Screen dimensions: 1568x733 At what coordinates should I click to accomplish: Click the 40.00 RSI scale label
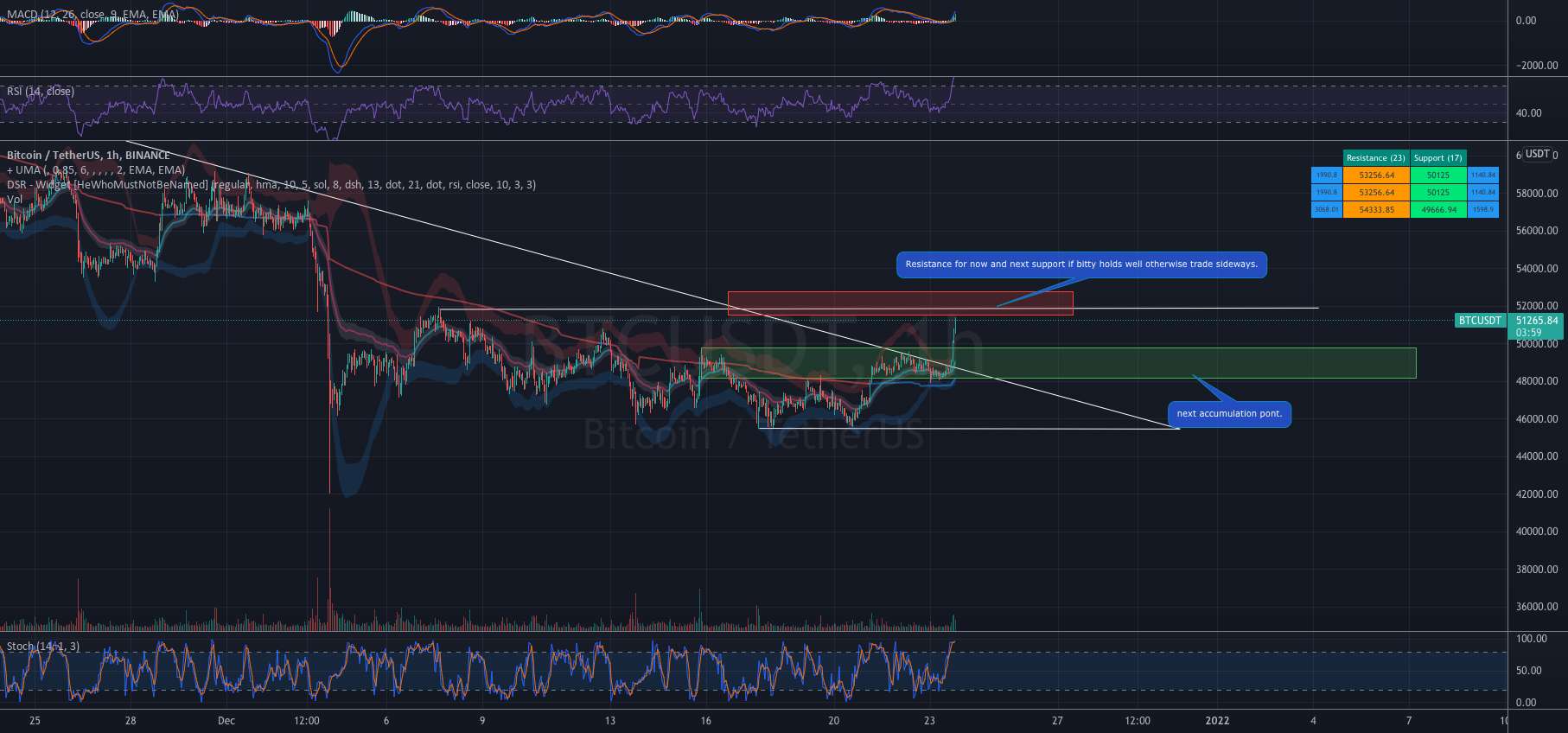pyautogui.click(x=1529, y=113)
